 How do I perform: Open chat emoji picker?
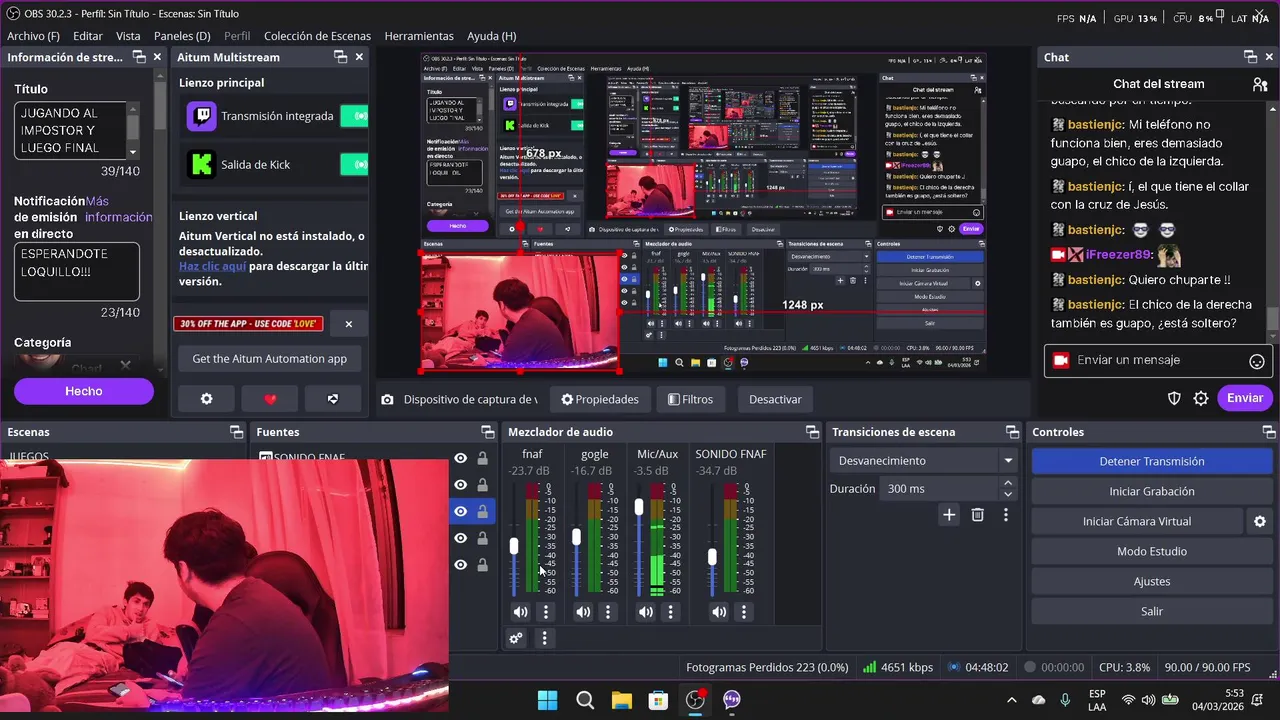click(1257, 361)
